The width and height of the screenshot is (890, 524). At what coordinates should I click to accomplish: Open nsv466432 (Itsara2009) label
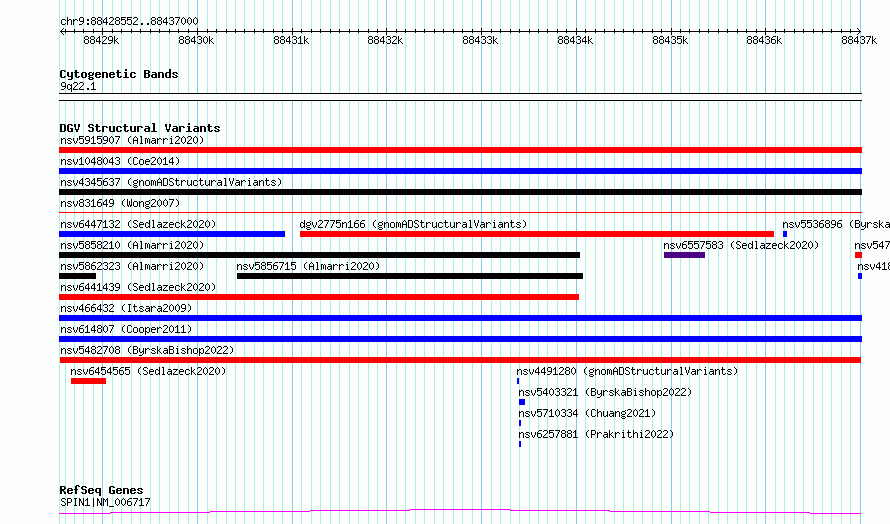click(x=126, y=308)
